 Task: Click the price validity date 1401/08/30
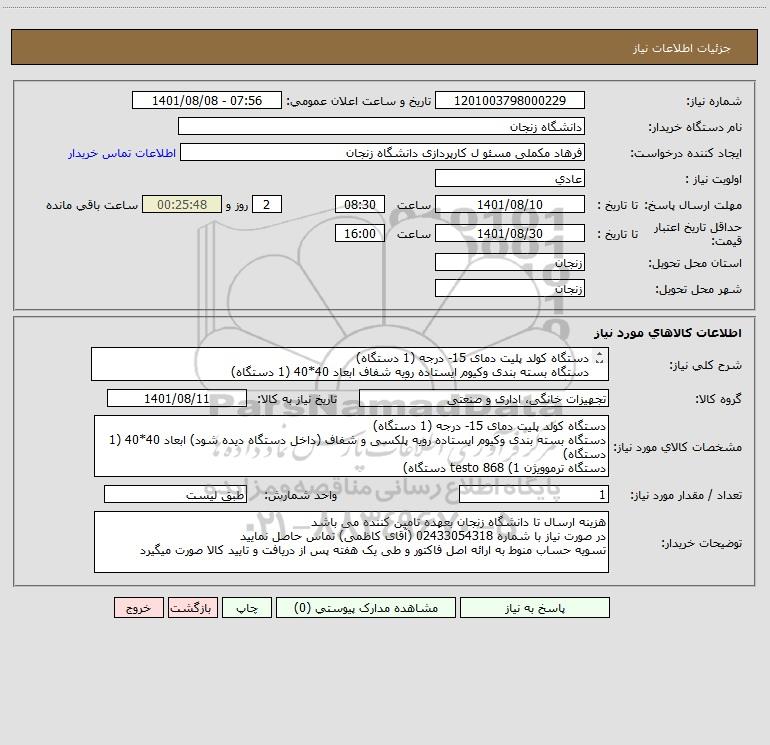[510, 233]
